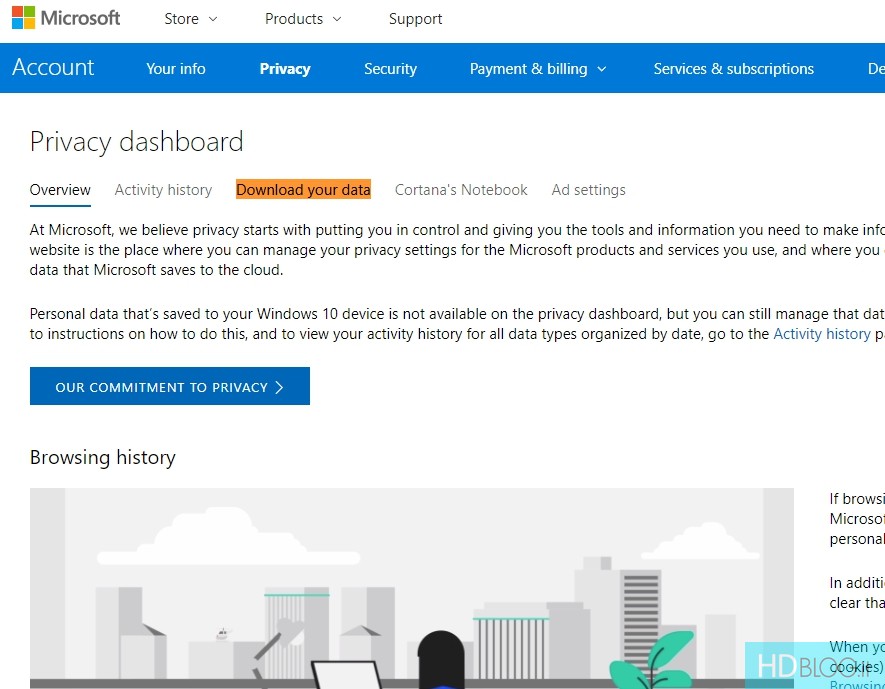Switch to the Activity history tab
The image size is (885, 689).
[x=163, y=190]
